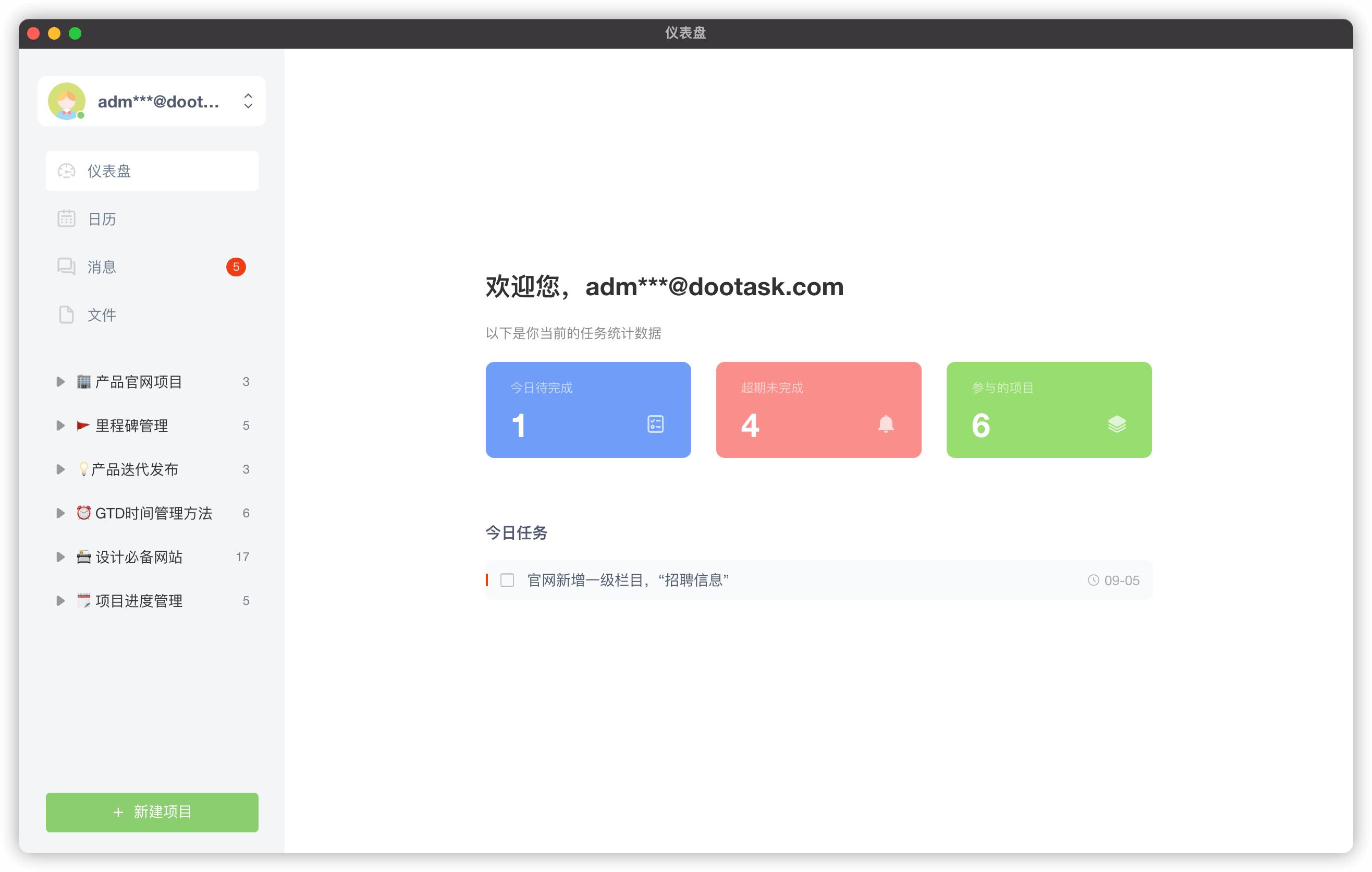The height and width of the screenshot is (872, 1372).
Task: Open the 日历 calendar icon
Action: pyautogui.click(x=67, y=219)
